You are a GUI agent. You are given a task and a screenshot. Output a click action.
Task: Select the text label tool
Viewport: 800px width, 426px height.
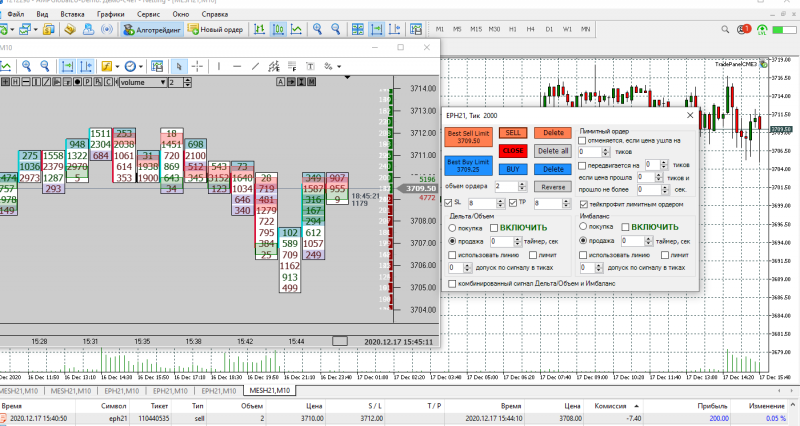point(310,66)
